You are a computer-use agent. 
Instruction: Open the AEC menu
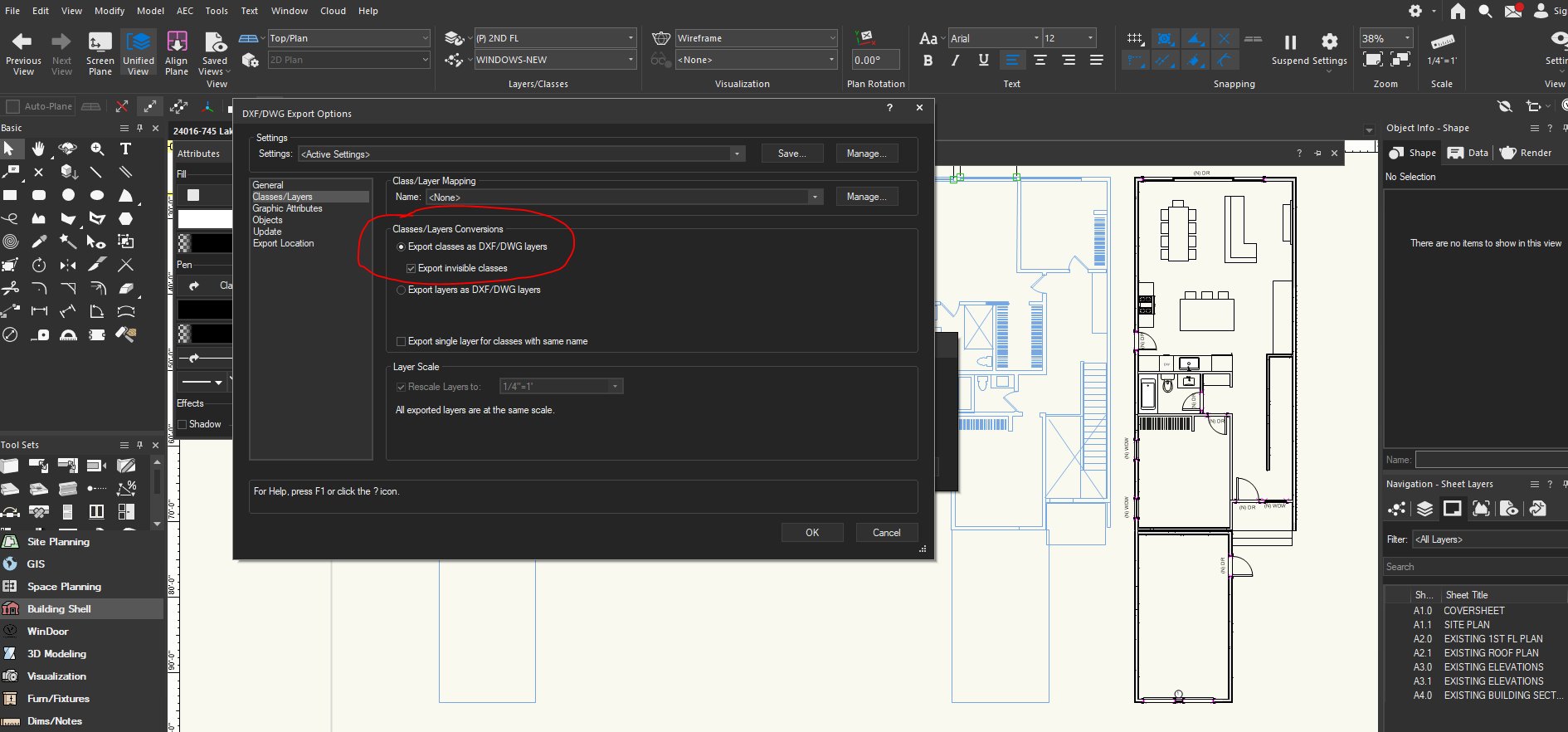point(185,11)
